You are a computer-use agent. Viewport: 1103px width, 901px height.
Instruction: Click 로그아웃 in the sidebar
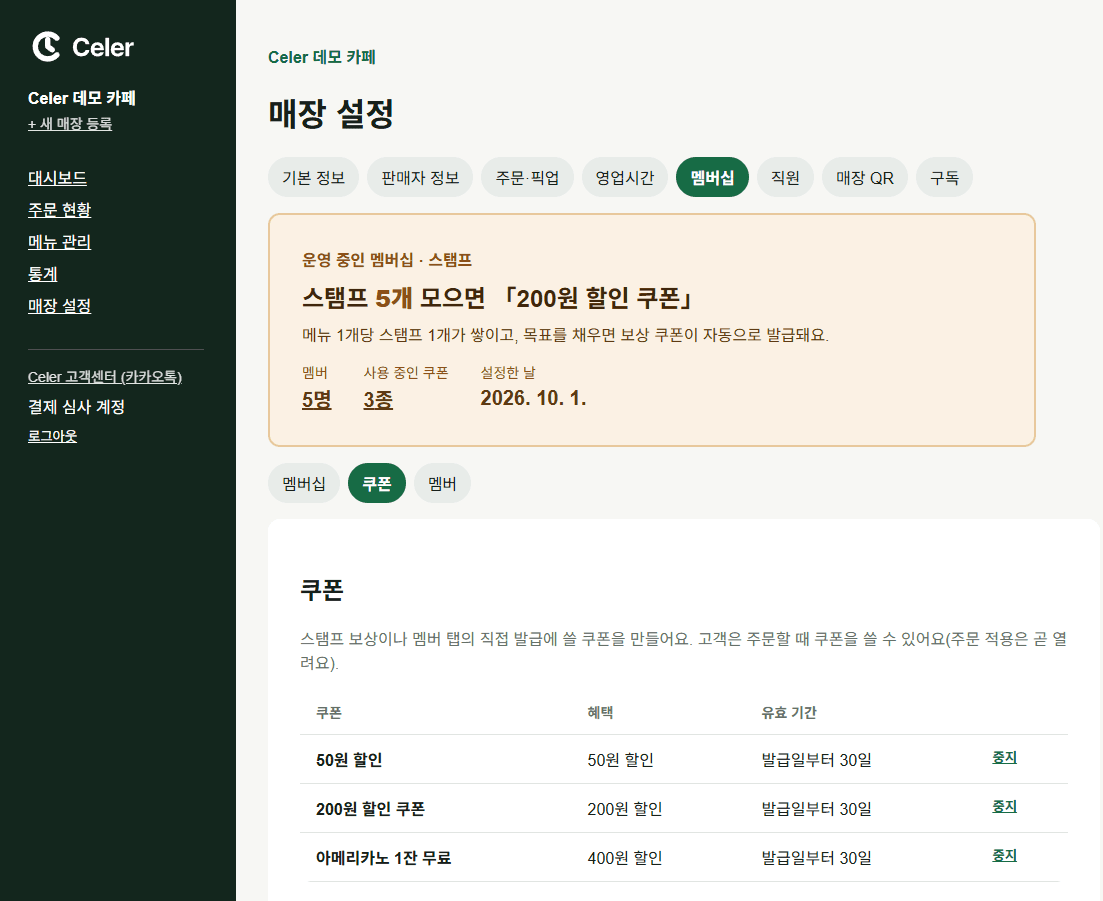pos(52,436)
